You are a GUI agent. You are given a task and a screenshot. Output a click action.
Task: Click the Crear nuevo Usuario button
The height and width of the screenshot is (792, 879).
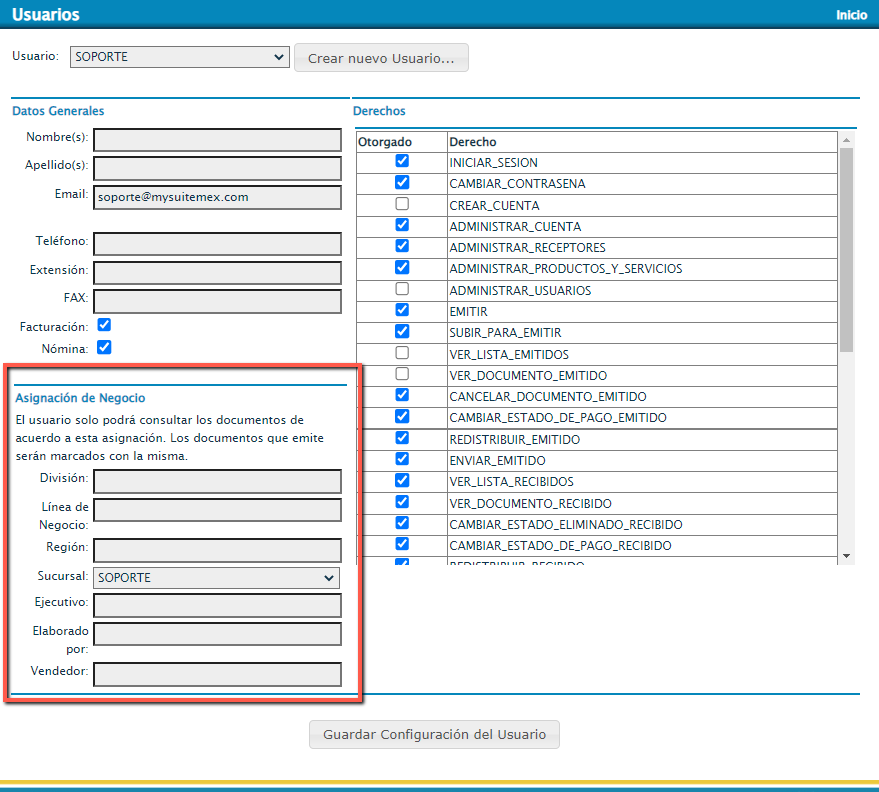point(381,58)
